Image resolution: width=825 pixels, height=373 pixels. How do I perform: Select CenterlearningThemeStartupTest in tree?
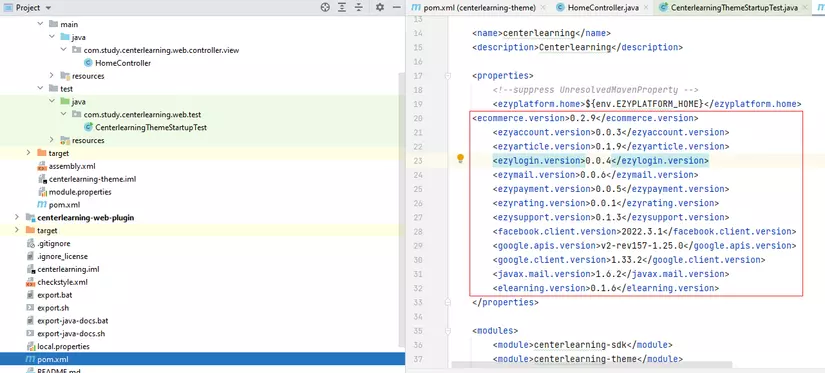point(151,127)
